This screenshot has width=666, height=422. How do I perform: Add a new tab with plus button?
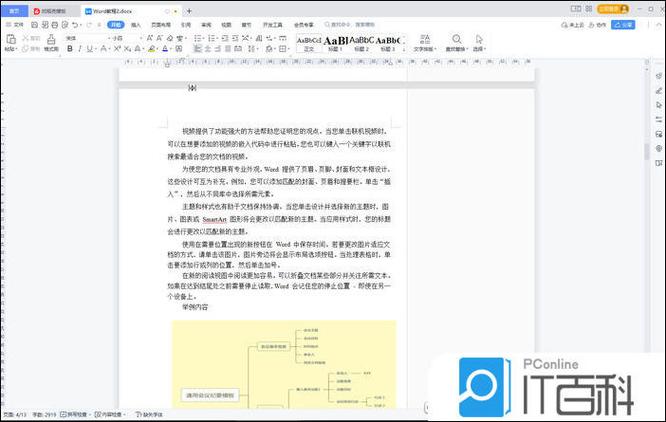[189, 11]
